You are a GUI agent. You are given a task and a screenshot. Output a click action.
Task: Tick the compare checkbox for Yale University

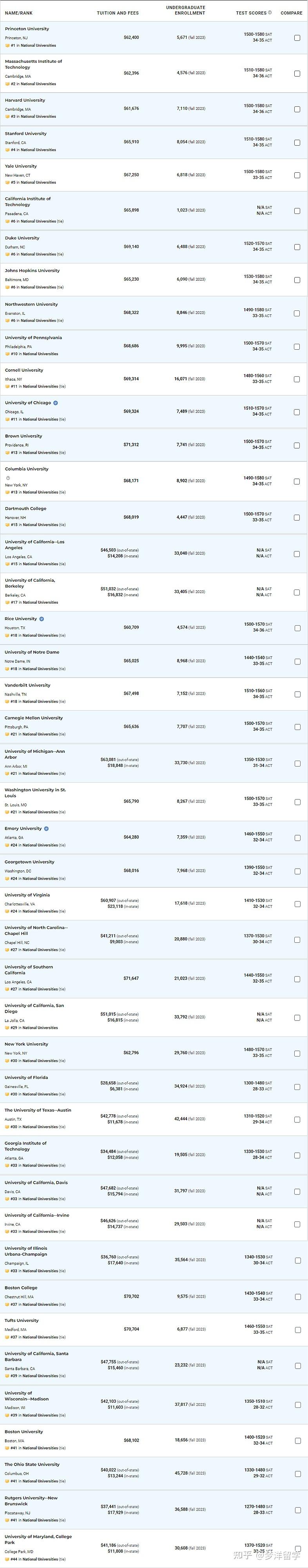(x=297, y=175)
